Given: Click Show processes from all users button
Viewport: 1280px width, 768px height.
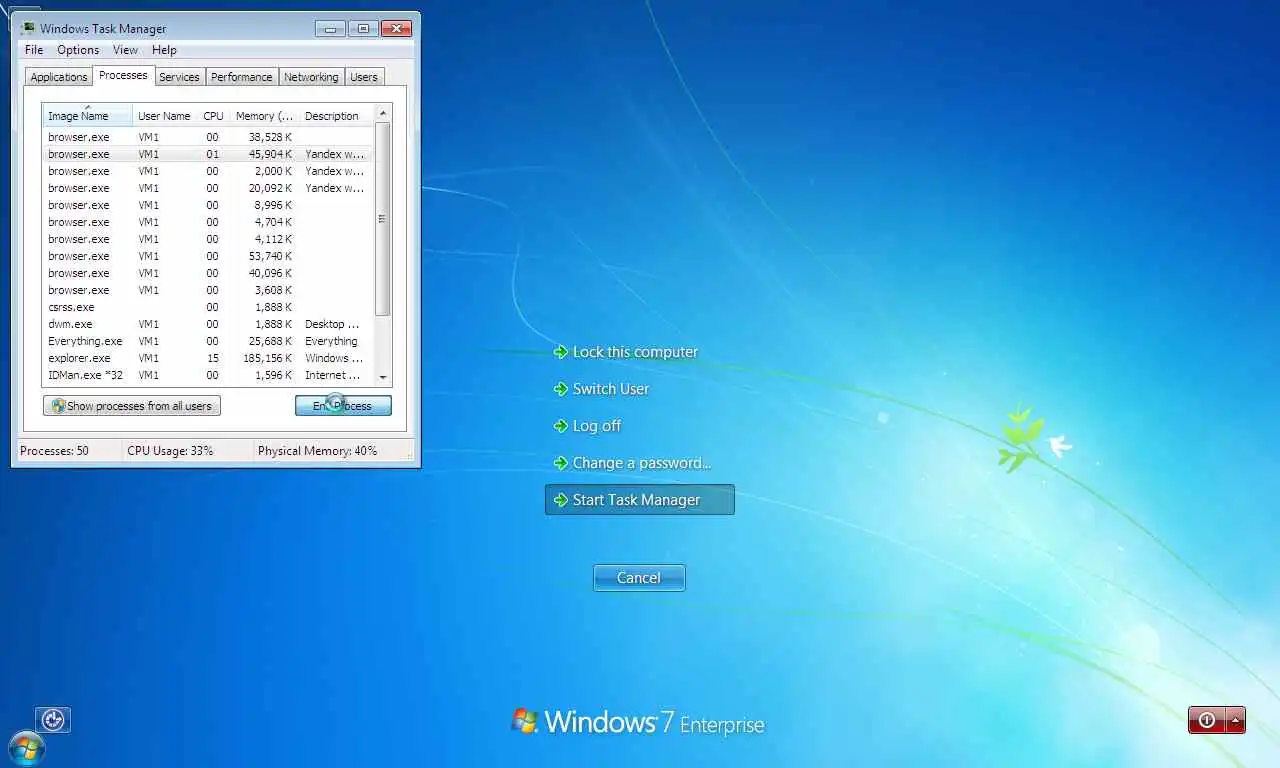Looking at the screenshot, I should 132,406.
